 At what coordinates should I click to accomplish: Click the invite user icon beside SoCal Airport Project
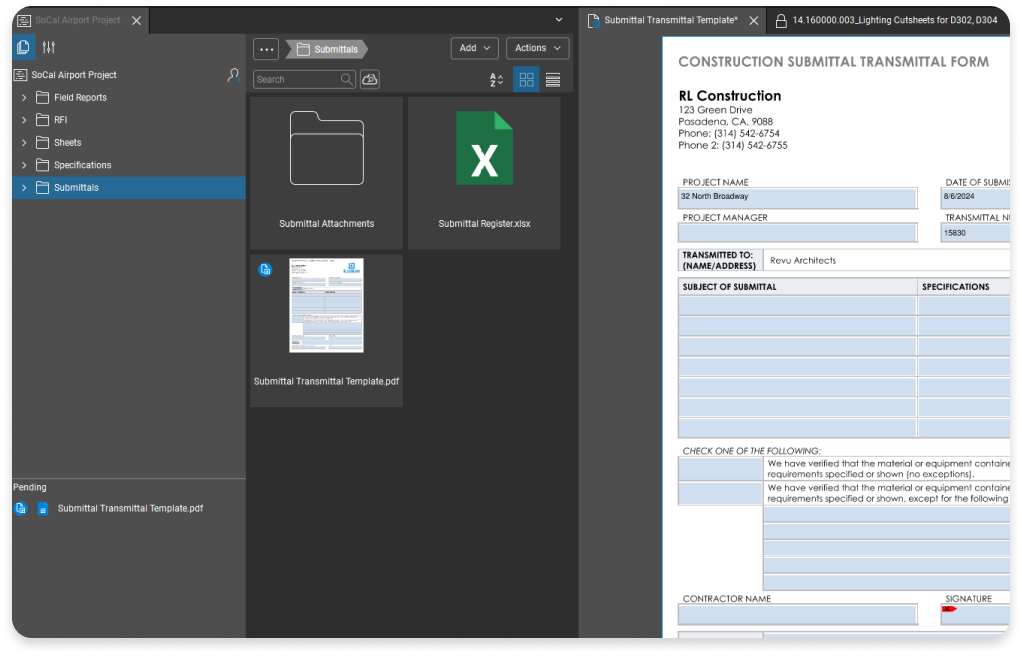click(x=234, y=75)
